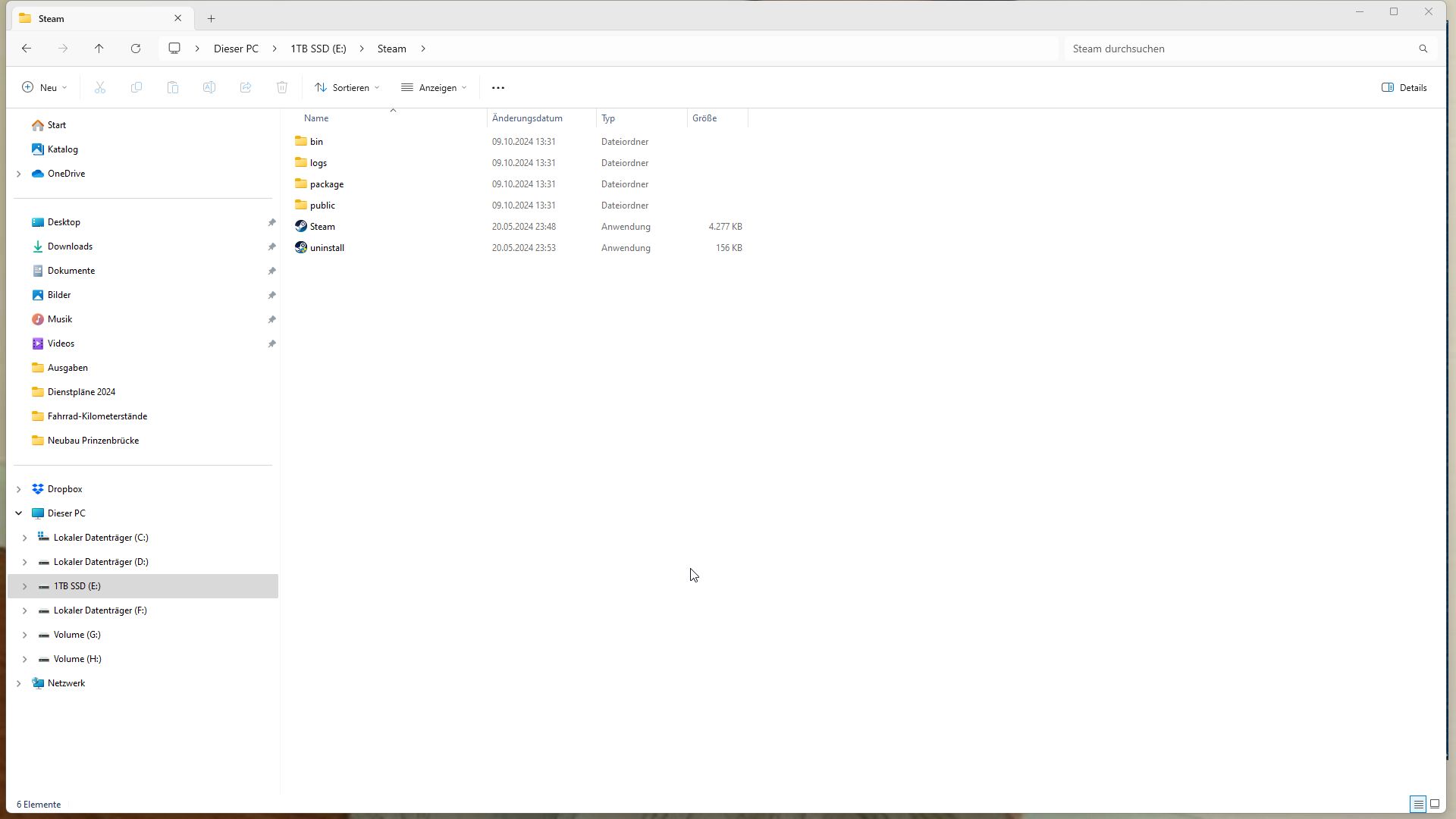
Task: Click Steam in the breadcrumb path
Action: click(x=392, y=49)
